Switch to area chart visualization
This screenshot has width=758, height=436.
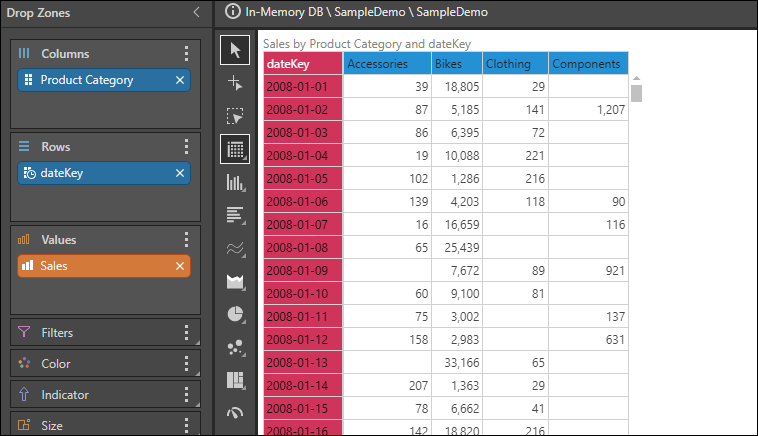(x=236, y=281)
